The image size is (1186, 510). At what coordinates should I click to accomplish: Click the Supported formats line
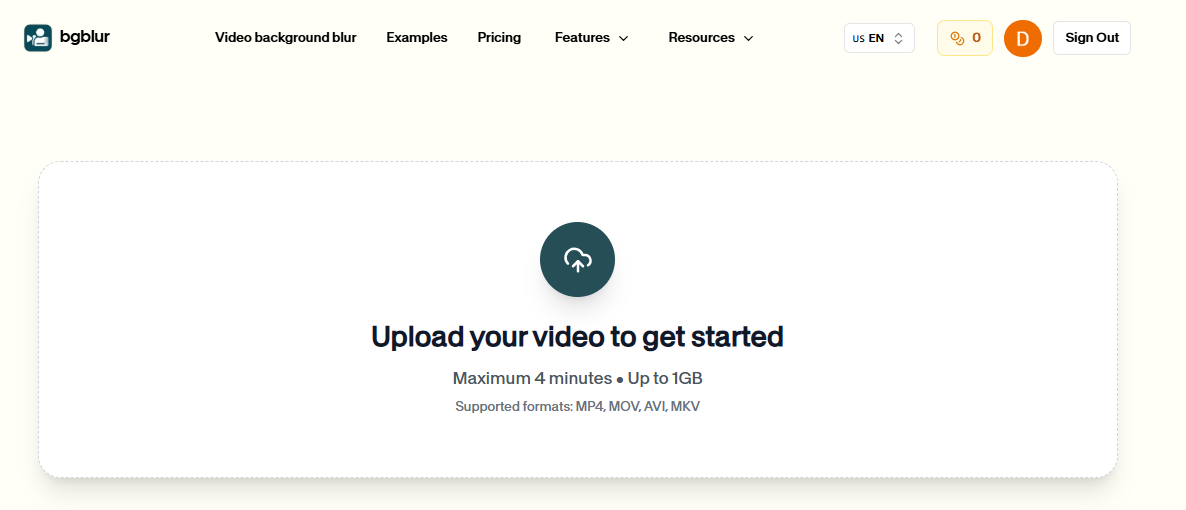(577, 407)
